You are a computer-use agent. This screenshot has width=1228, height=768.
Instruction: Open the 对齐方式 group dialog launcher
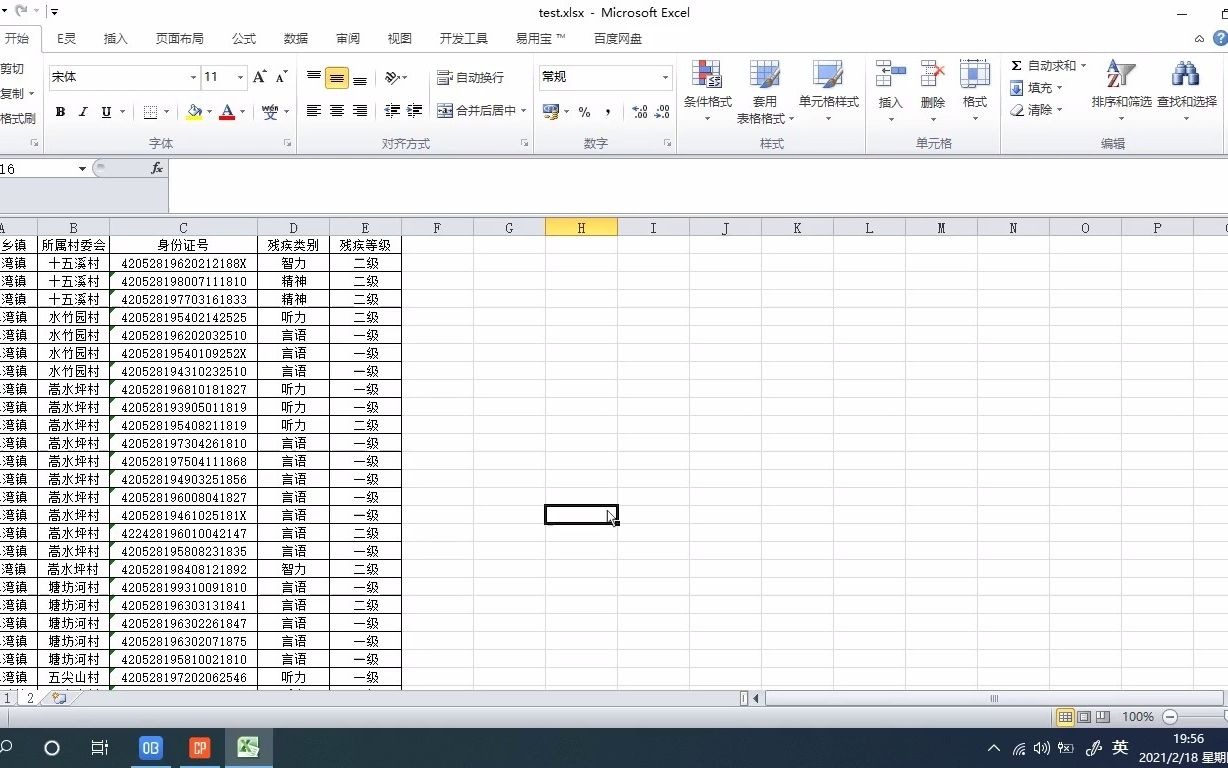tap(524, 144)
